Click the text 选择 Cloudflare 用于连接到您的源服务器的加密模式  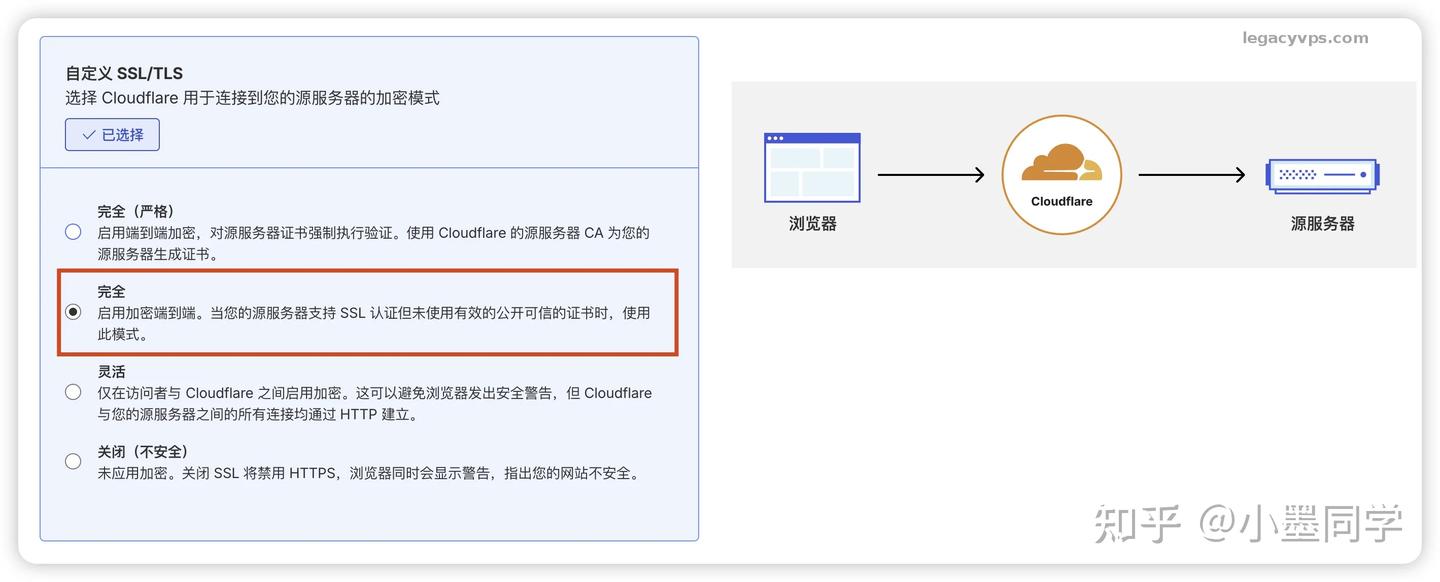pyautogui.click(x=252, y=98)
